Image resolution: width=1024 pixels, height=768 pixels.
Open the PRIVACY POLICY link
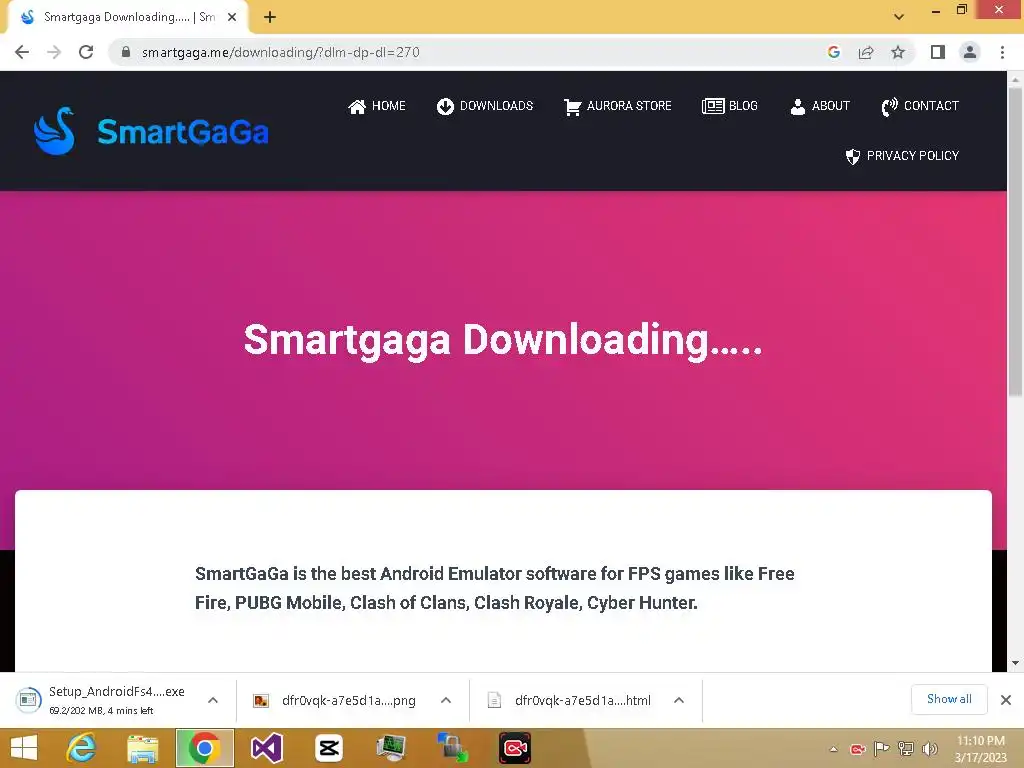coord(902,156)
